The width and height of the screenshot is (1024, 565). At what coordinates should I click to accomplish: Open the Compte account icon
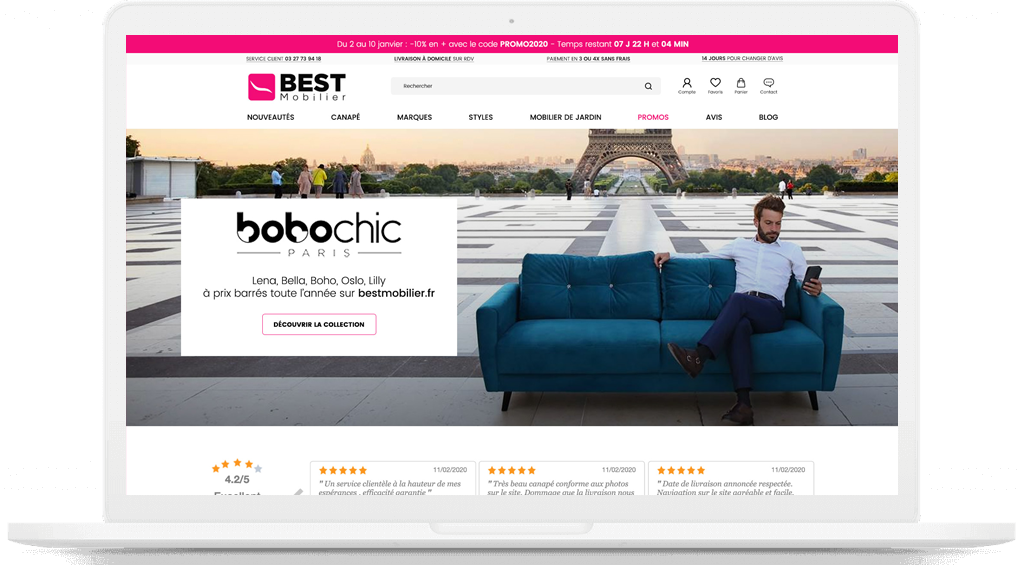pos(686,86)
